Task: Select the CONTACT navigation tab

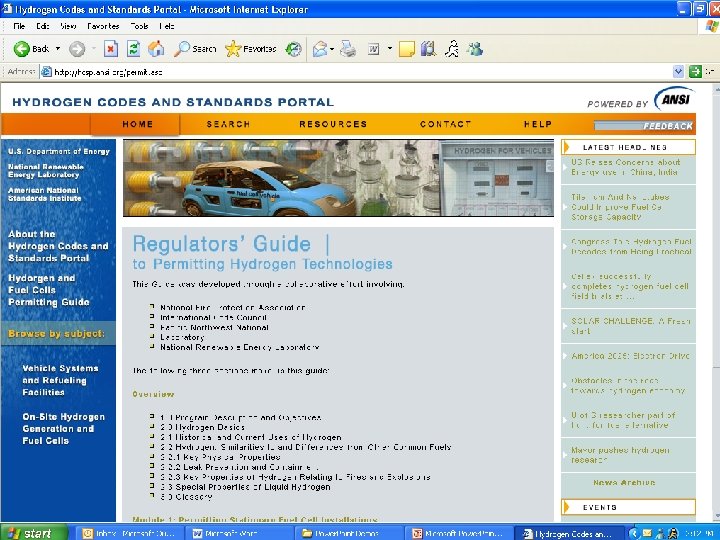Action: (445, 124)
